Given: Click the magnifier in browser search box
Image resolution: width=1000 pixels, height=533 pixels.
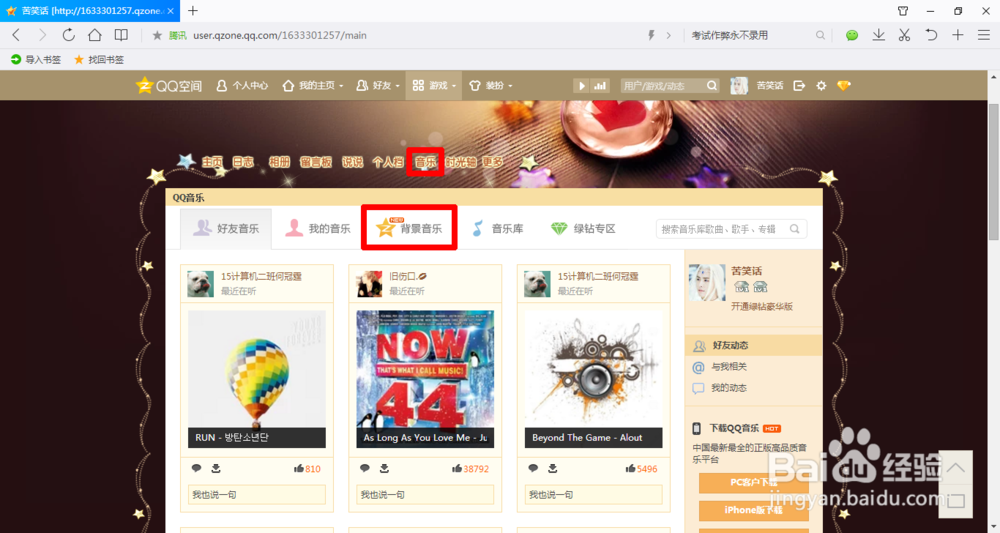Looking at the screenshot, I should coord(820,36).
